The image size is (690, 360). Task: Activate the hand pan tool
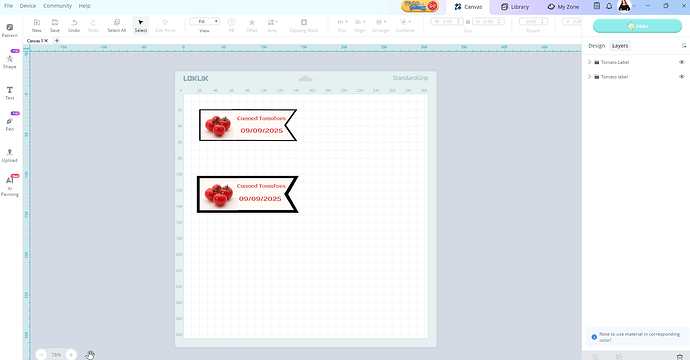(x=90, y=354)
